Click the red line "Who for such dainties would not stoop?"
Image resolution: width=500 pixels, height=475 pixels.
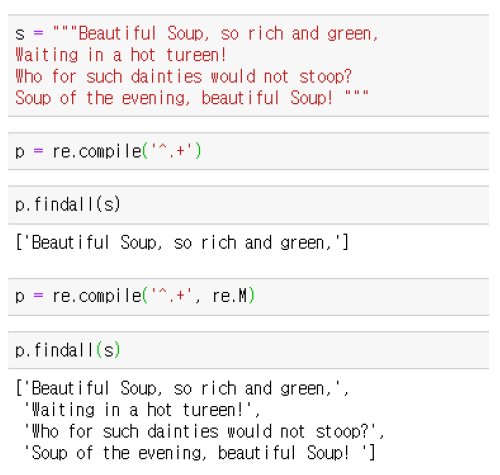183,76
